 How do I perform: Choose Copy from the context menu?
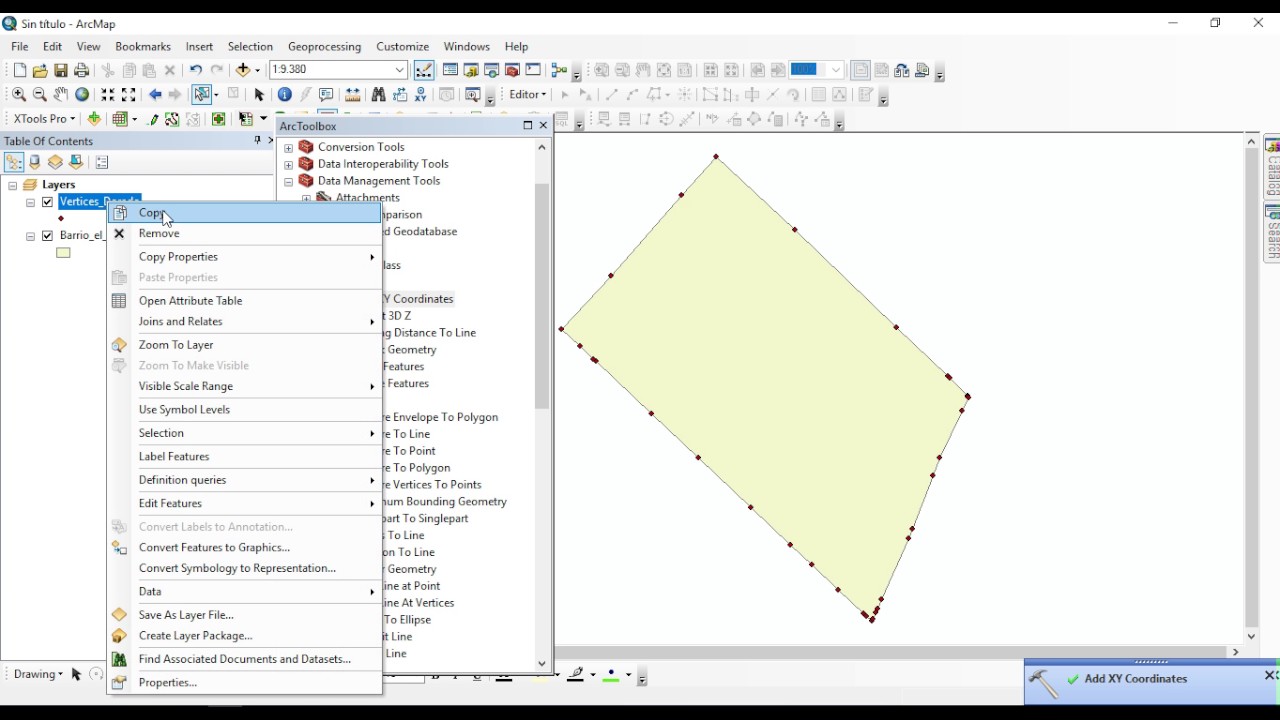click(244, 213)
